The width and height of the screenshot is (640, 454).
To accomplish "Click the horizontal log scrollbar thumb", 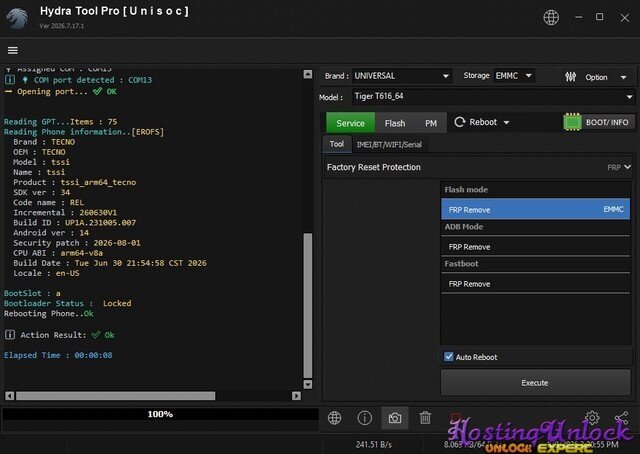I will 116,396.
